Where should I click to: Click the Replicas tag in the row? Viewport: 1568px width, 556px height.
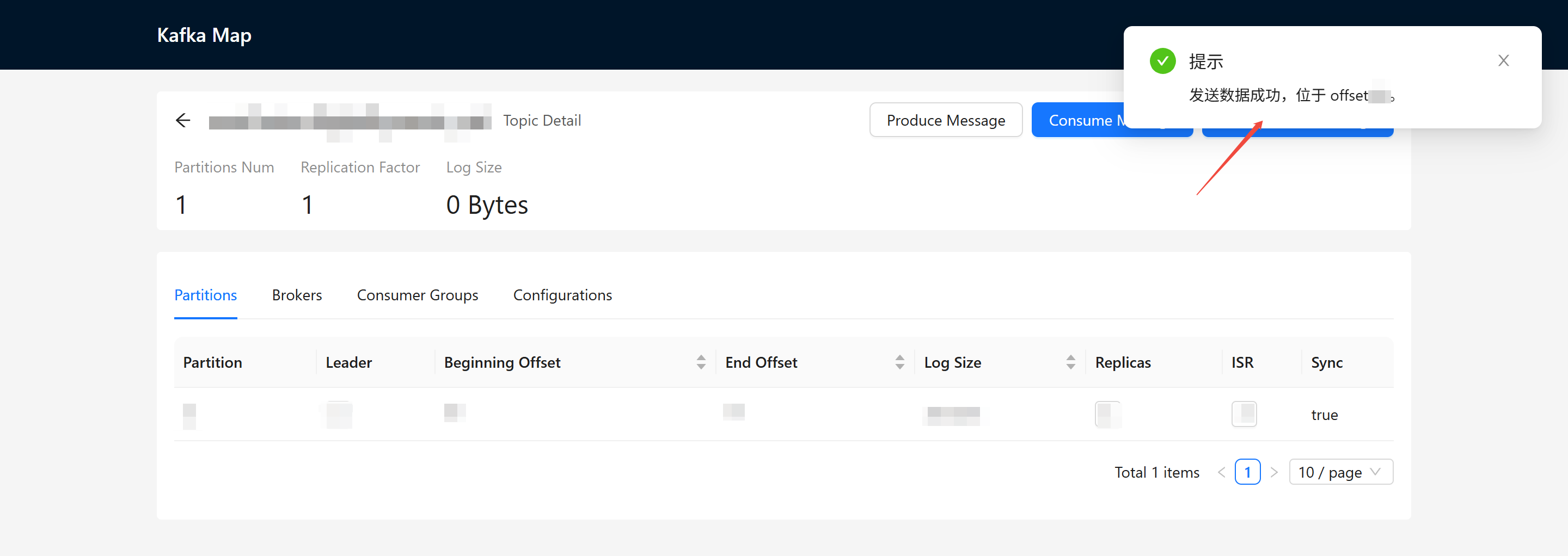(x=1107, y=414)
